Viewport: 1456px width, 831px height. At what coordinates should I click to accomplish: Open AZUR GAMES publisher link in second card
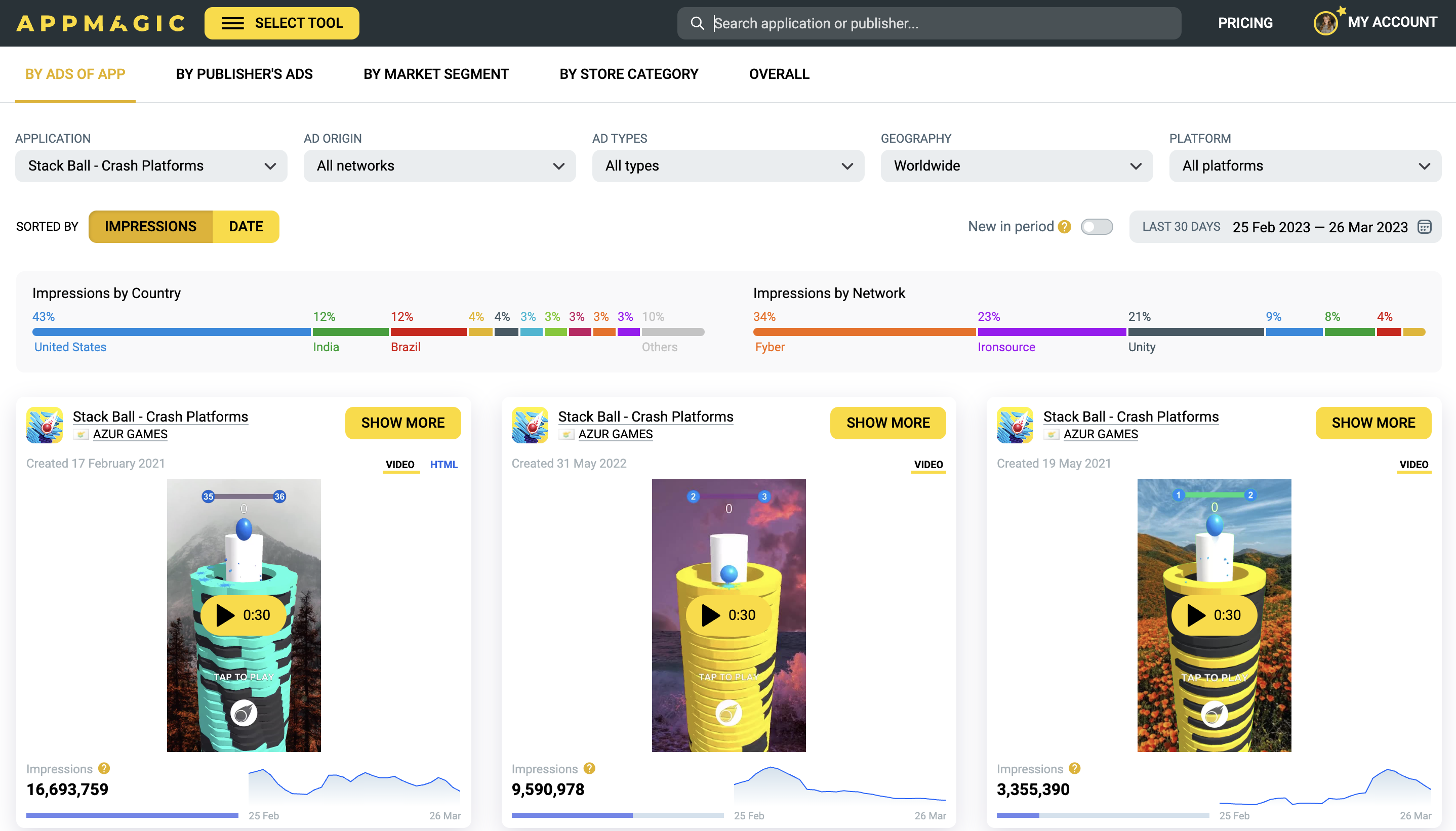615,434
